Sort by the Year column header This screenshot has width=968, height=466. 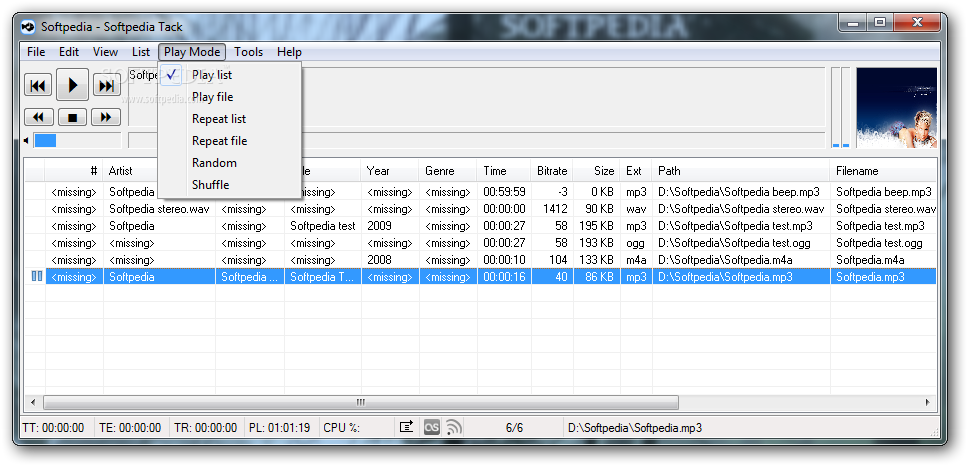(x=390, y=171)
